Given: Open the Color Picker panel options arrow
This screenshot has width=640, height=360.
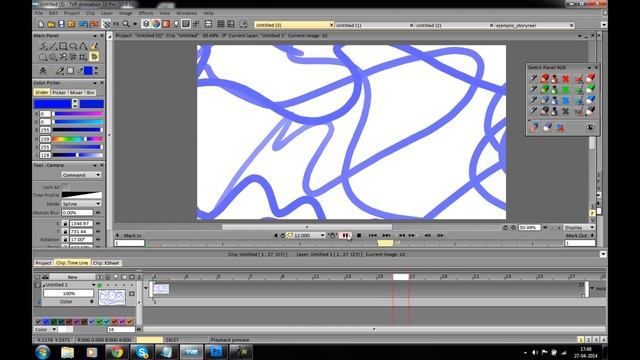Looking at the screenshot, I should pos(95,83).
